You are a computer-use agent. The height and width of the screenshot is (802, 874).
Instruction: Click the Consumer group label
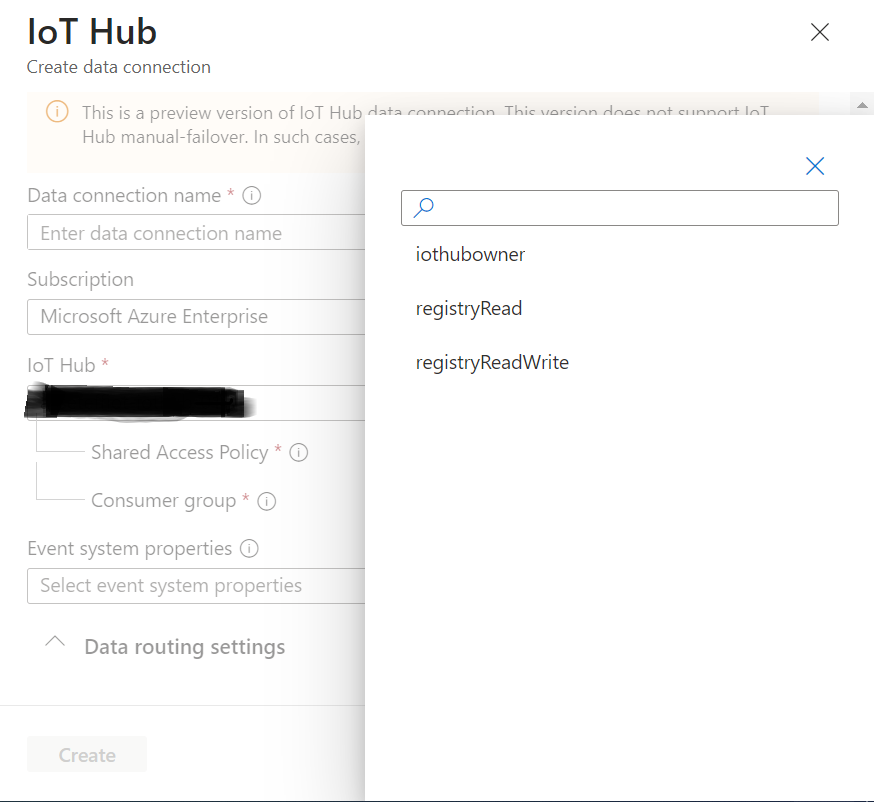tap(163, 501)
